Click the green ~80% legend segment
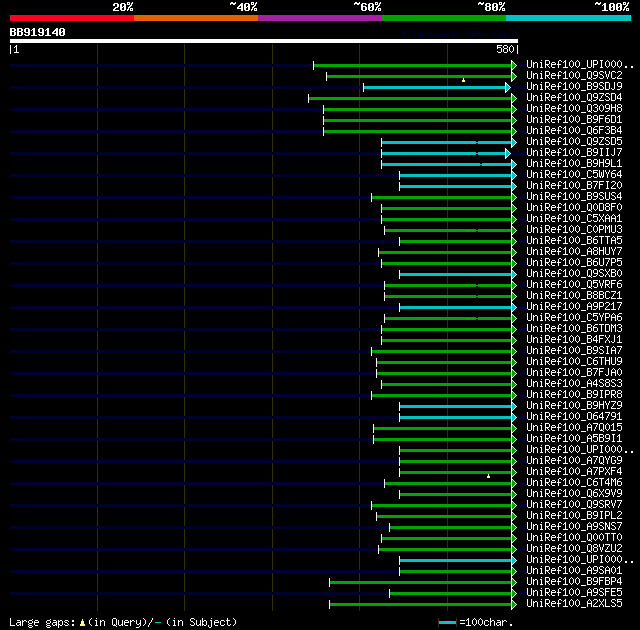640x630 pixels. point(444,18)
